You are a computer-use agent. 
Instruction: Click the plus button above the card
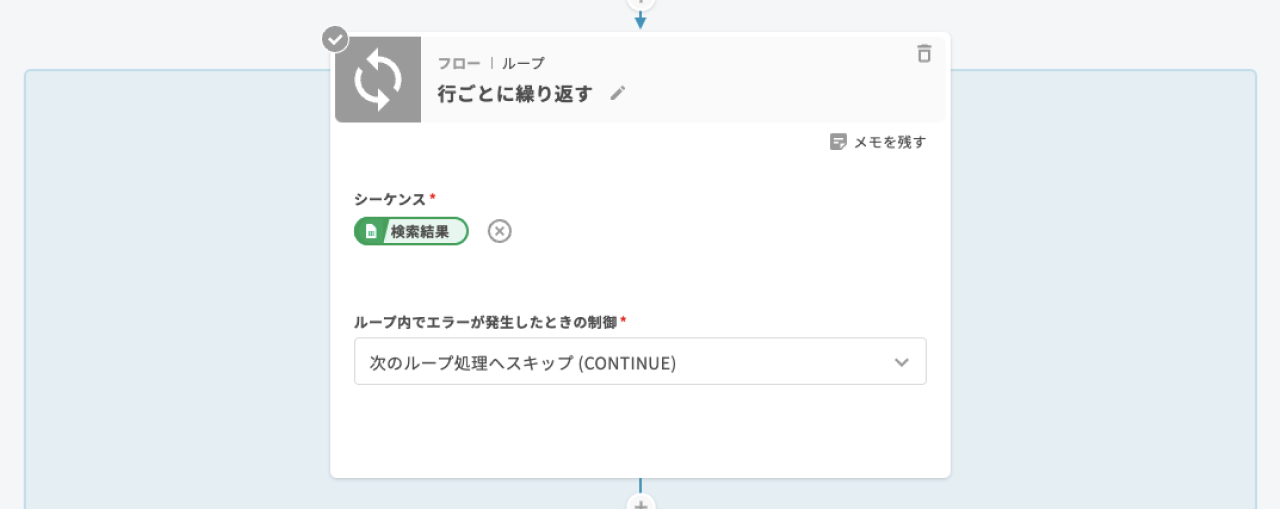(x=641, y=3)
